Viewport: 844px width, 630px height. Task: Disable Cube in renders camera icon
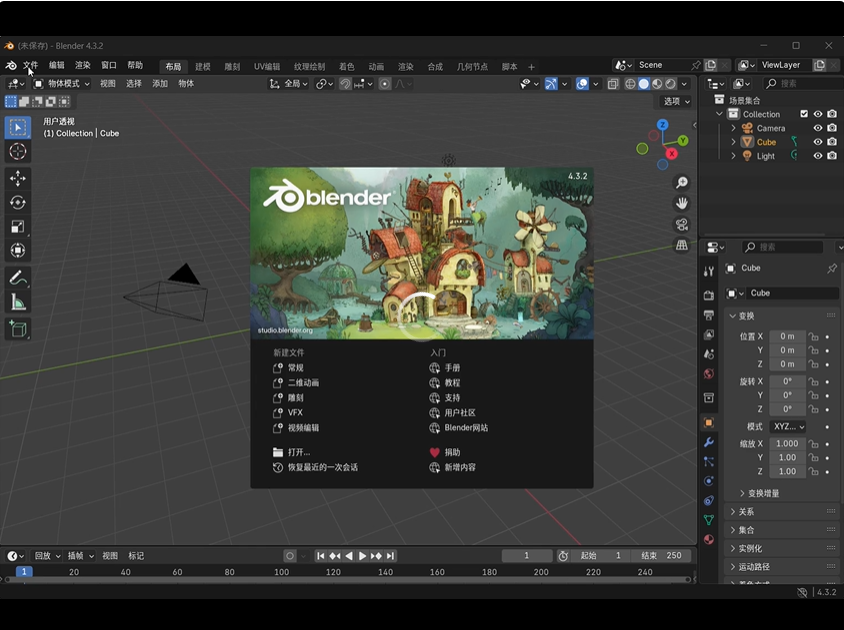point(832,142)
